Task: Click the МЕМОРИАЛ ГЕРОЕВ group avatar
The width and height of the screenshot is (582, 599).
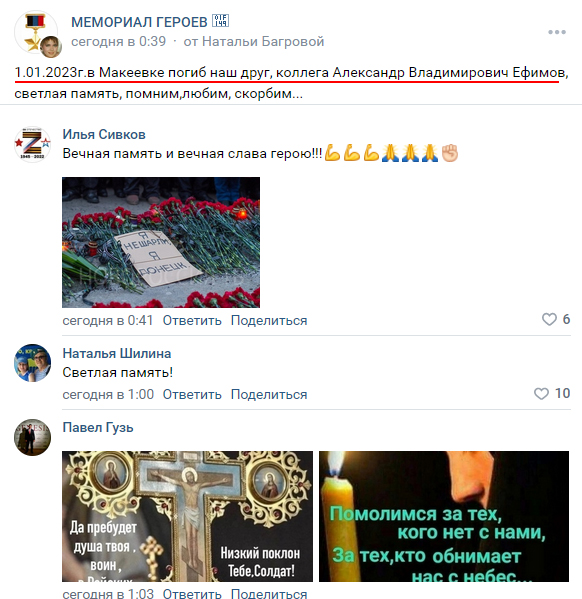Action: (36, 32)
